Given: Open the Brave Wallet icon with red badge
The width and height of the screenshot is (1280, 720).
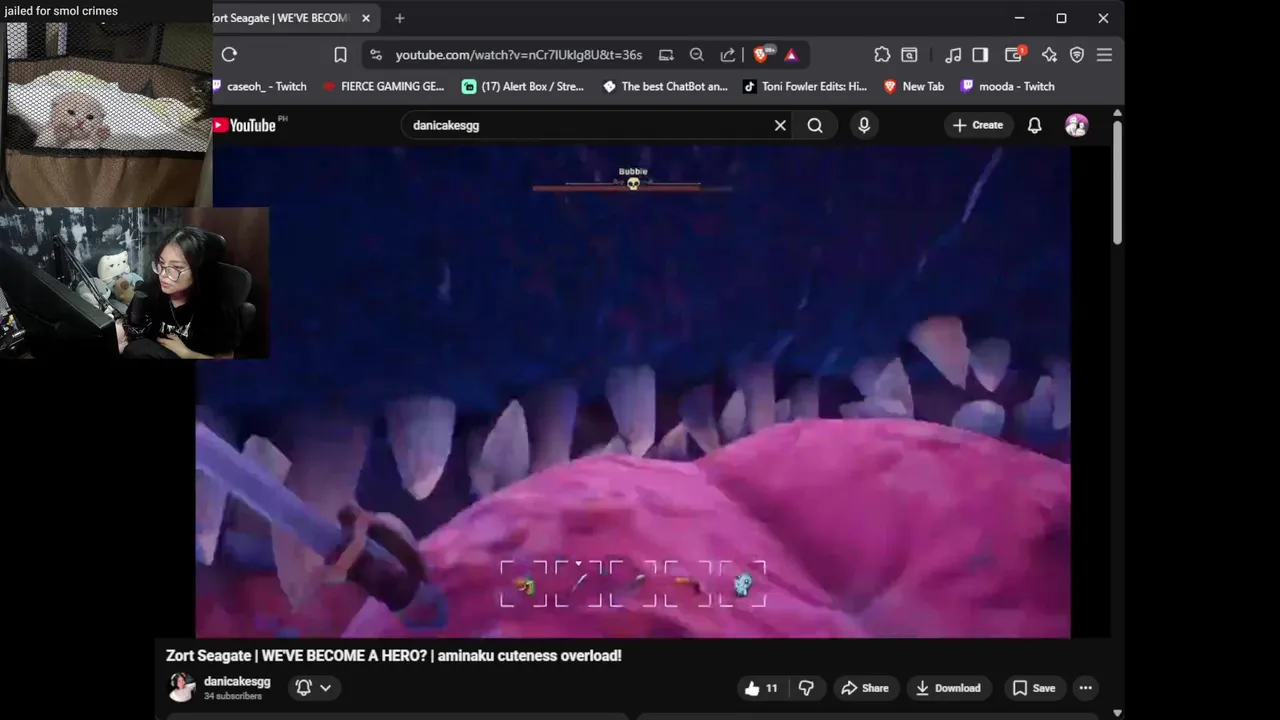Looking at the screenshot, I should pyautogui.click(x=1015, y=55).
